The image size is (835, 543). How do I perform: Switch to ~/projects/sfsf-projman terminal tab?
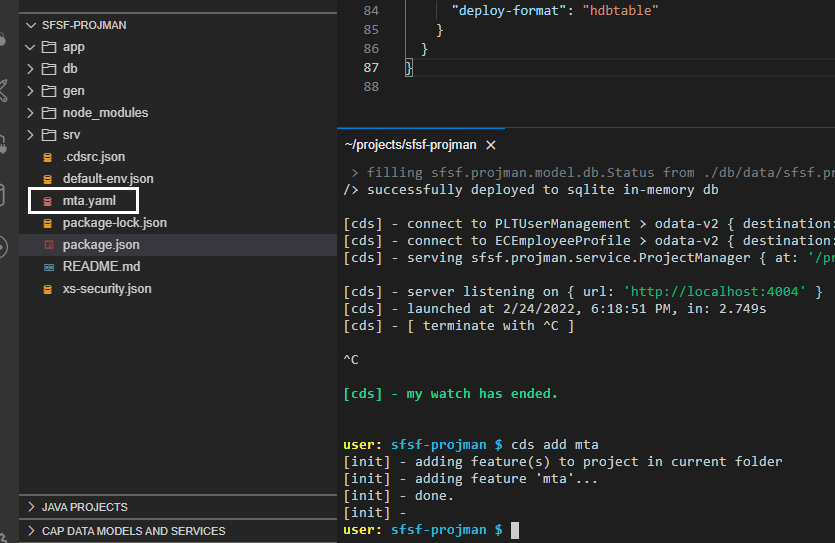pos(411,145)
